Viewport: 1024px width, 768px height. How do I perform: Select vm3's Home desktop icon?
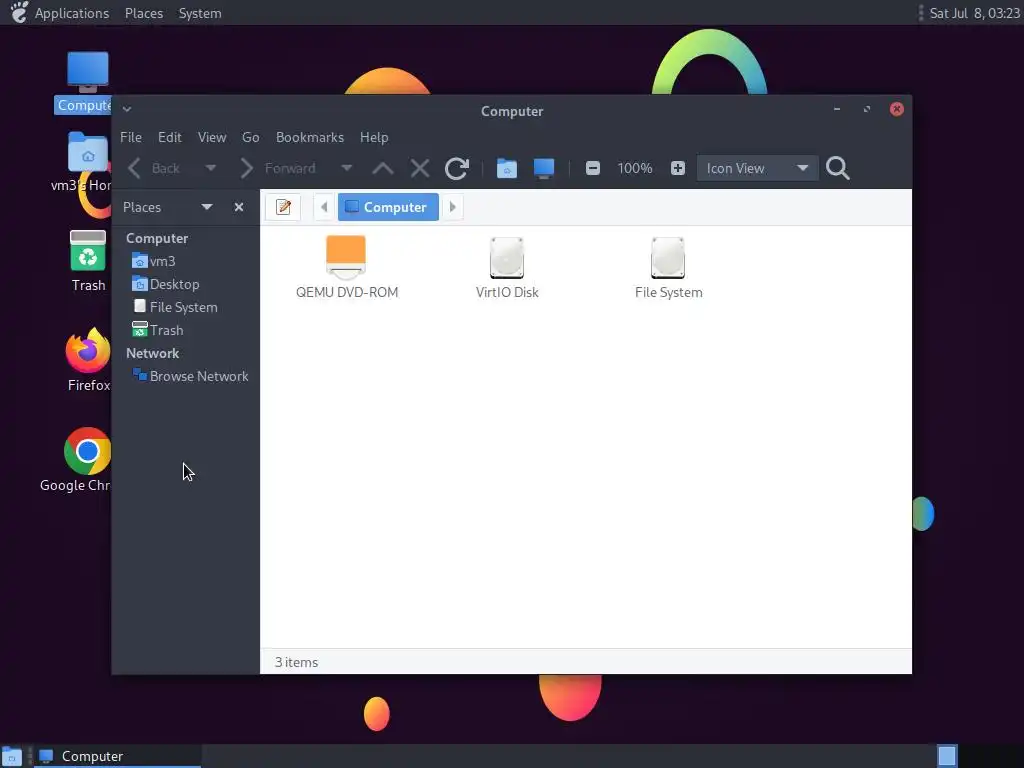(82, 163)
